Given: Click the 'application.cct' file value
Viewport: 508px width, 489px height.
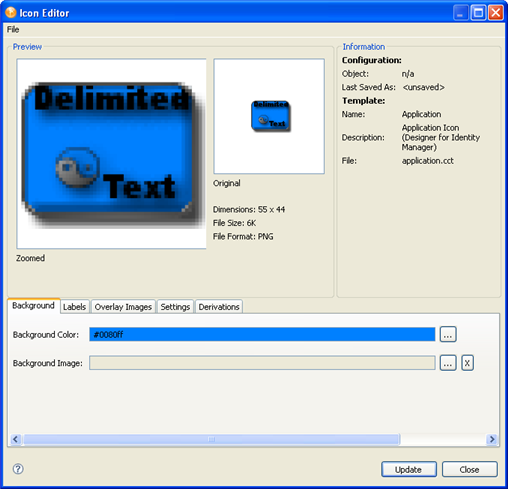Looking at the screenshot, I should [x=428, y=161].
